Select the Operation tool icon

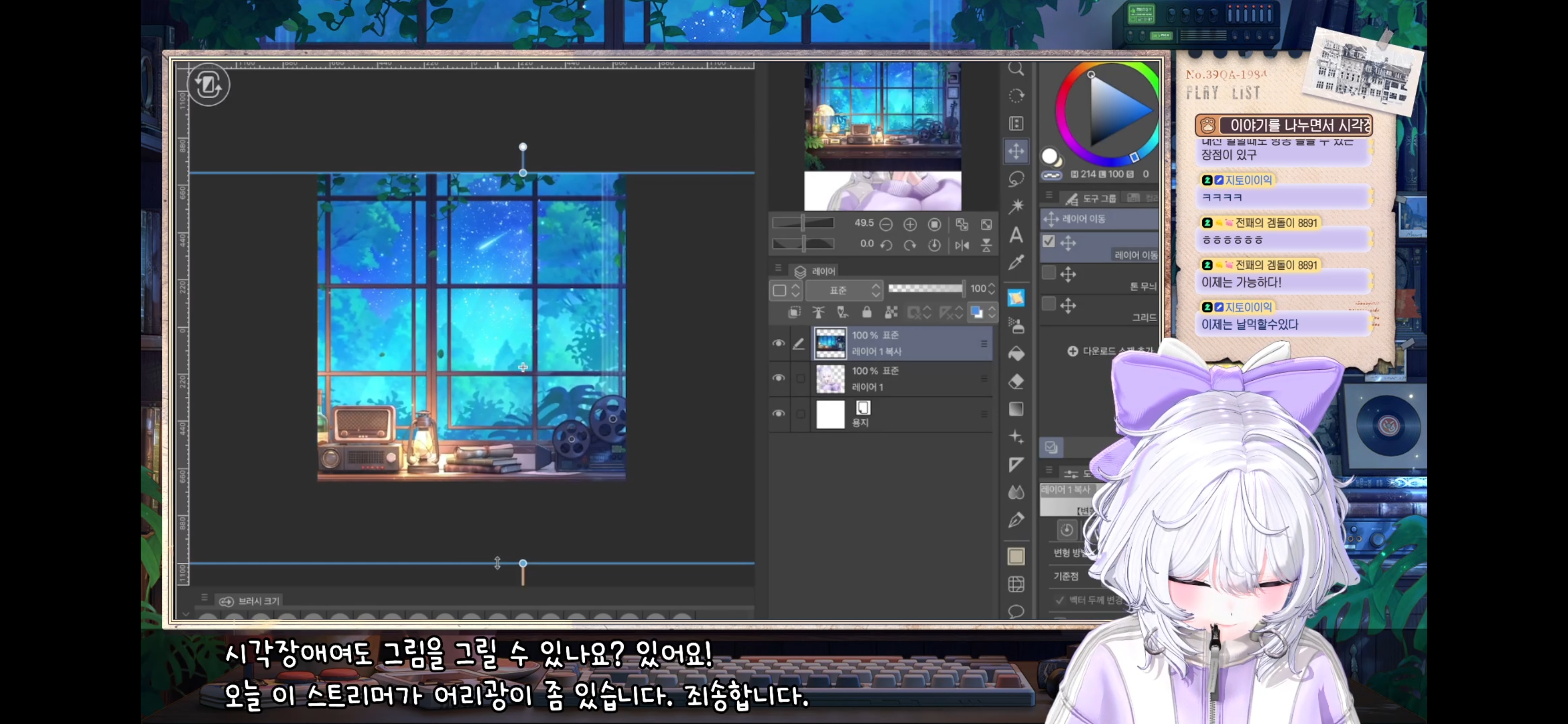click(x=1016, y=124)
